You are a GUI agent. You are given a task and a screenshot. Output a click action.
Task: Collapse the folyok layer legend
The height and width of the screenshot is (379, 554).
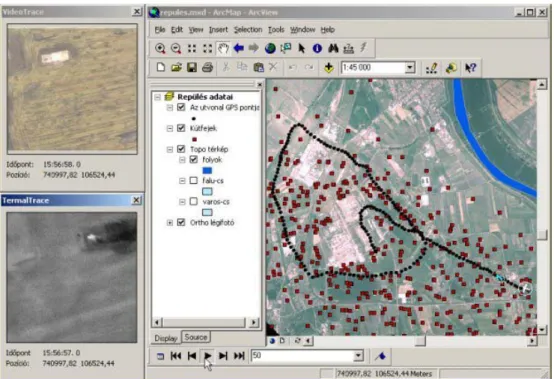pos(182,160)
